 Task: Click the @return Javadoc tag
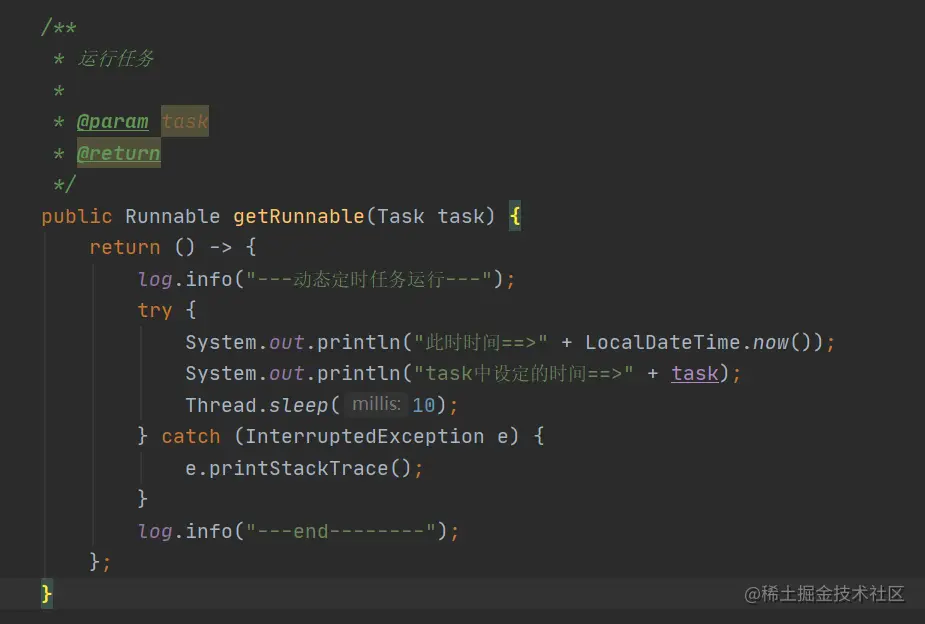click(x=119, y=153)
